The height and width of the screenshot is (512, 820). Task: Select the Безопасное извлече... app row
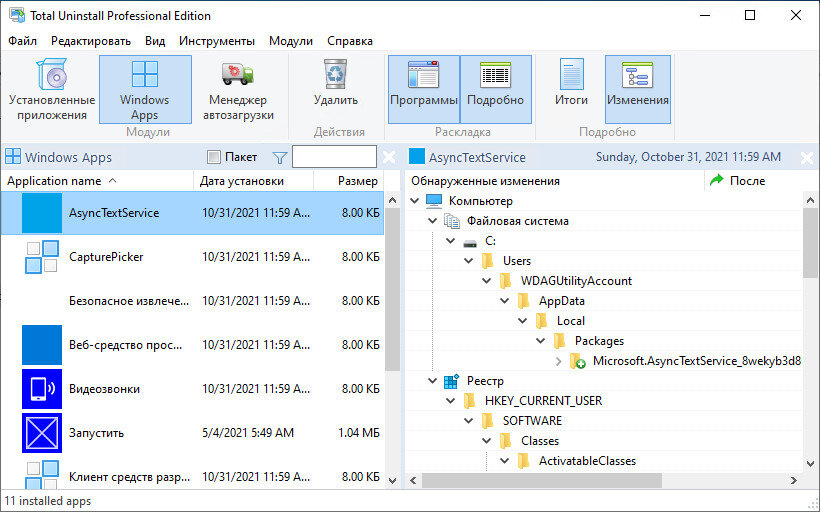tap(192, 301)
